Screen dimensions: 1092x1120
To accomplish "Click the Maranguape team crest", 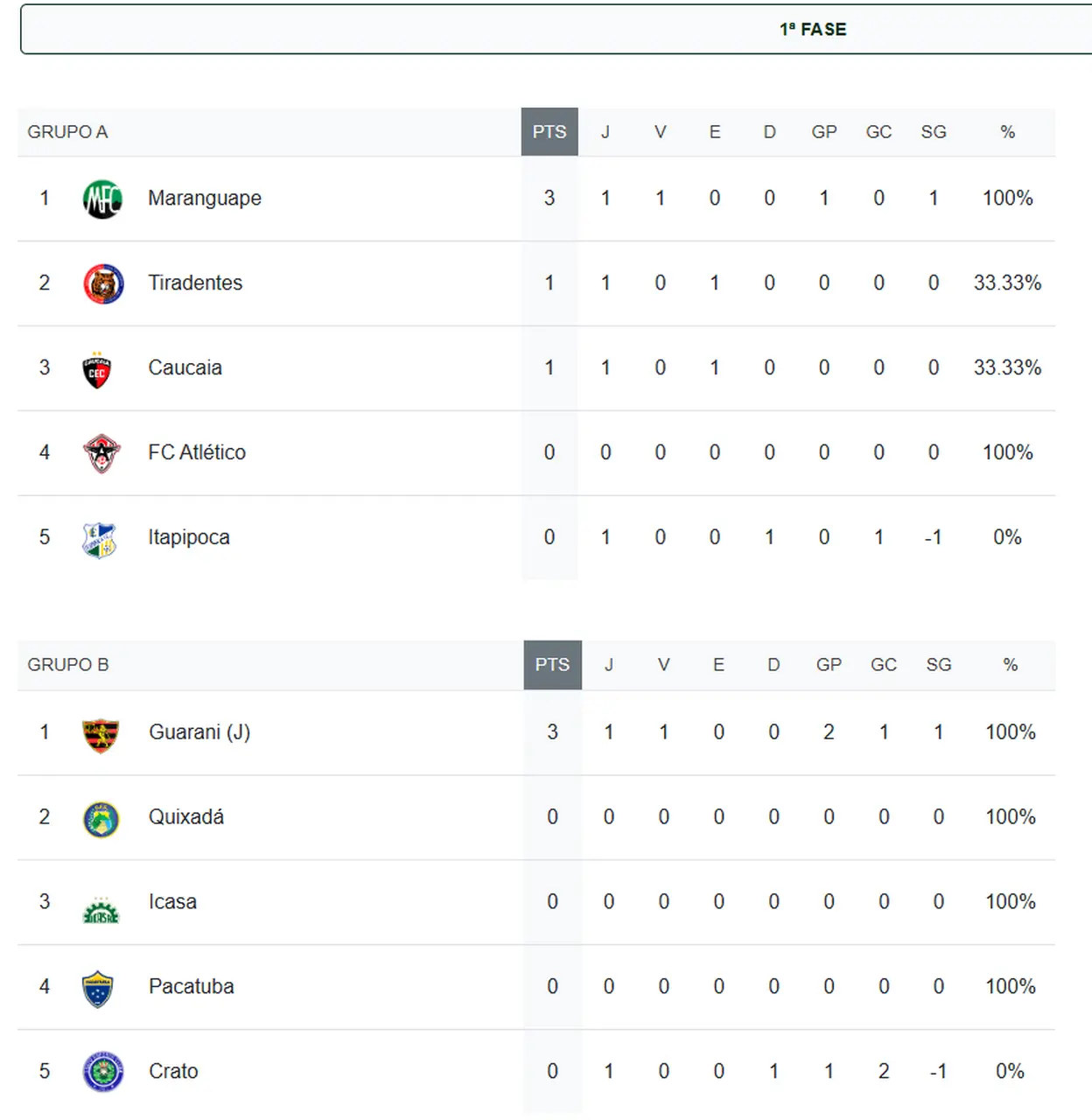I will point(102,199).
